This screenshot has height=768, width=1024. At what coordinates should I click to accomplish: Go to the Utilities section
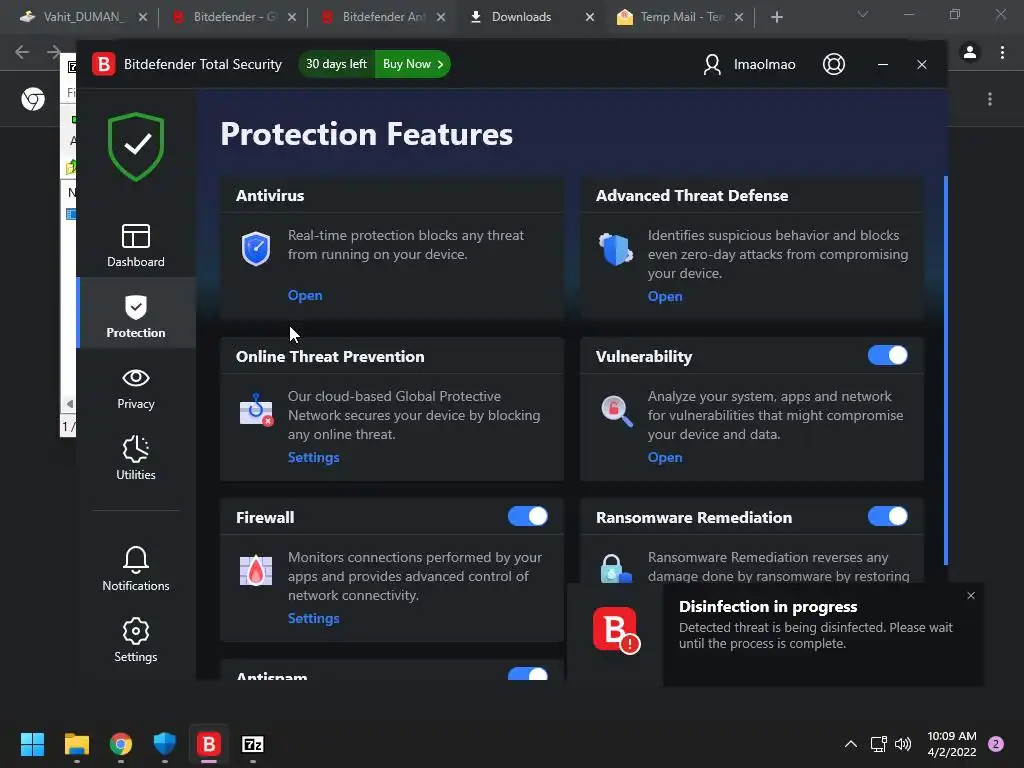click(x=136, y=458)
